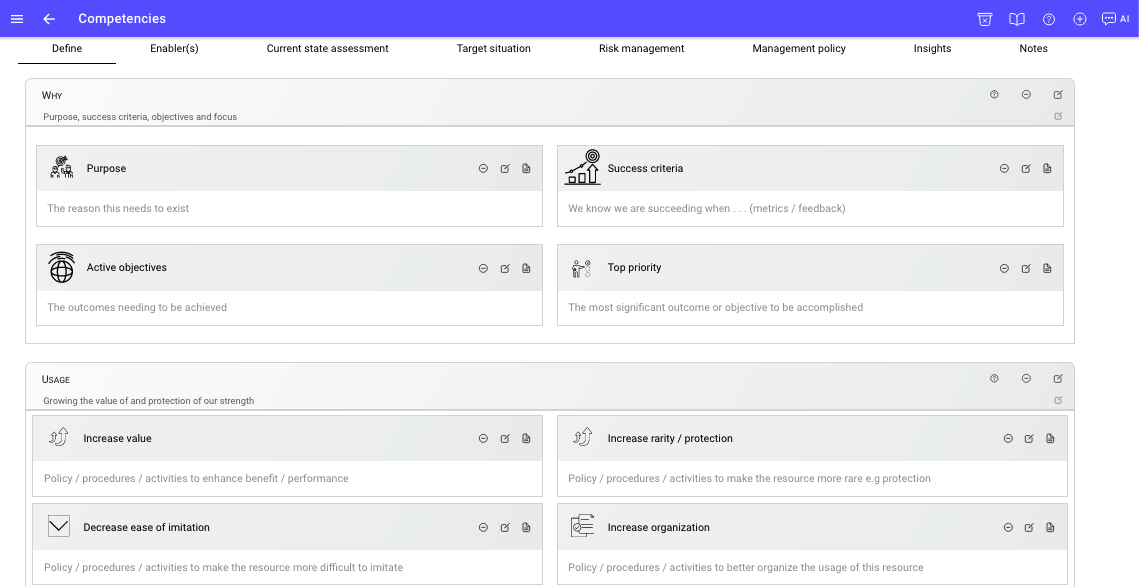Collapse the Why section with minus icon

[x=1026, y=95]
